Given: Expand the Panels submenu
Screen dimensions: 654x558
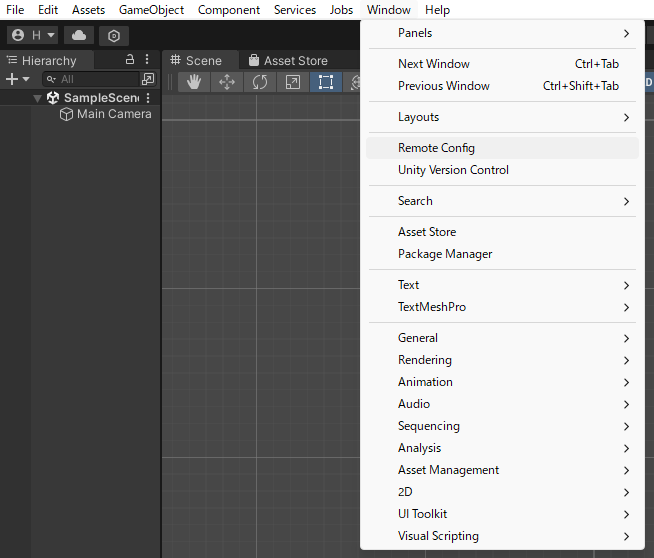Looking at the screenshot, I should [x=502, y=33].
